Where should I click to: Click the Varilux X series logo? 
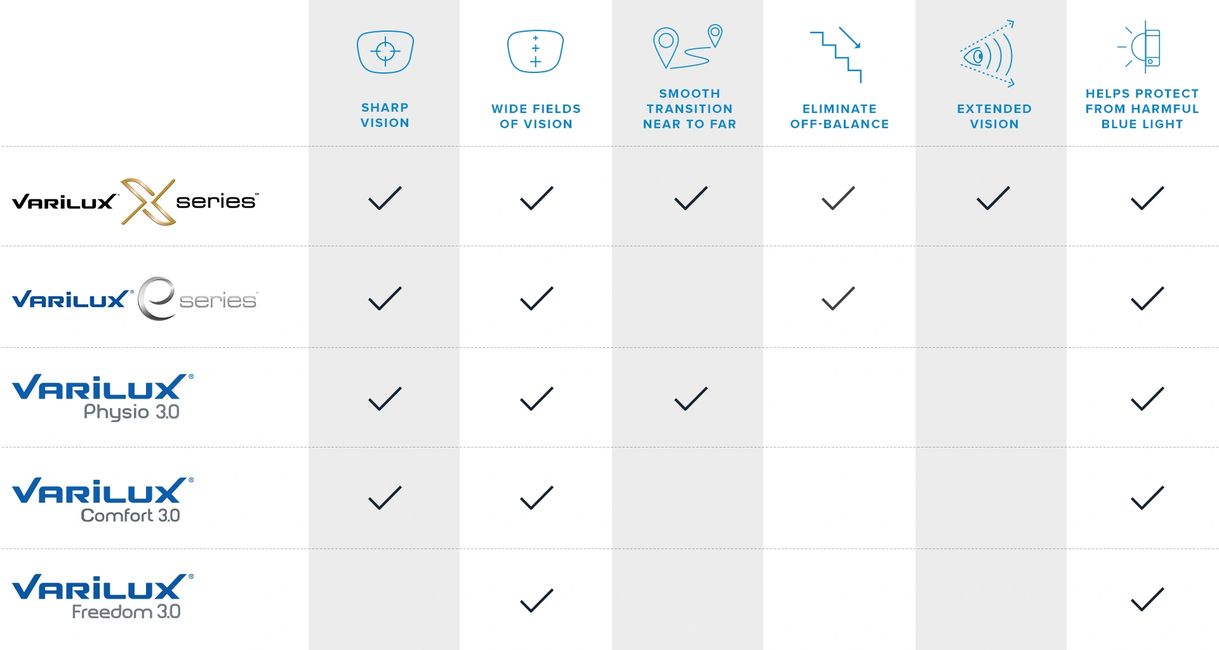(x=135, y=201)
